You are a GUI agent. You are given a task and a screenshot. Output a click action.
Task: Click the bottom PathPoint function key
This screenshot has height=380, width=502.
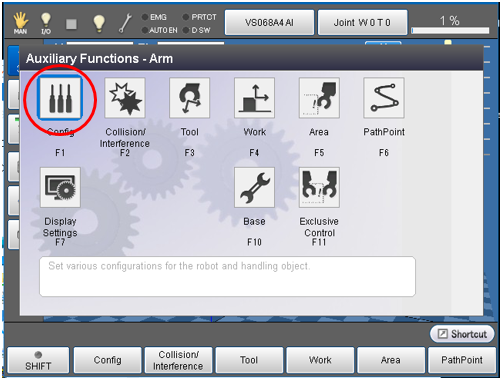point(462,360)
